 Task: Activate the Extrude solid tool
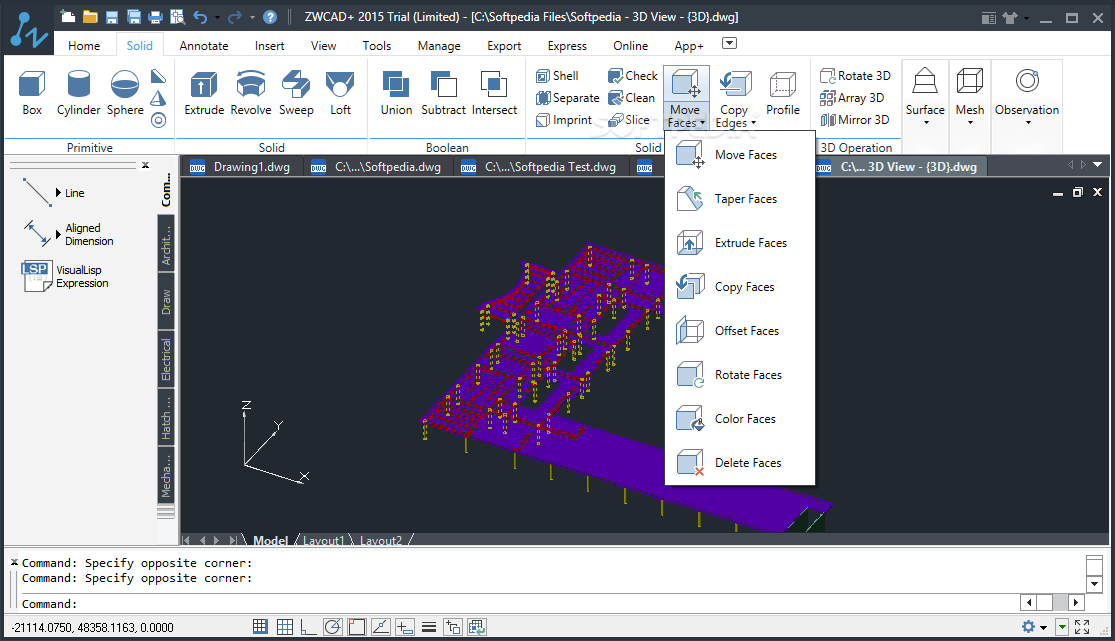click(204, 93)
